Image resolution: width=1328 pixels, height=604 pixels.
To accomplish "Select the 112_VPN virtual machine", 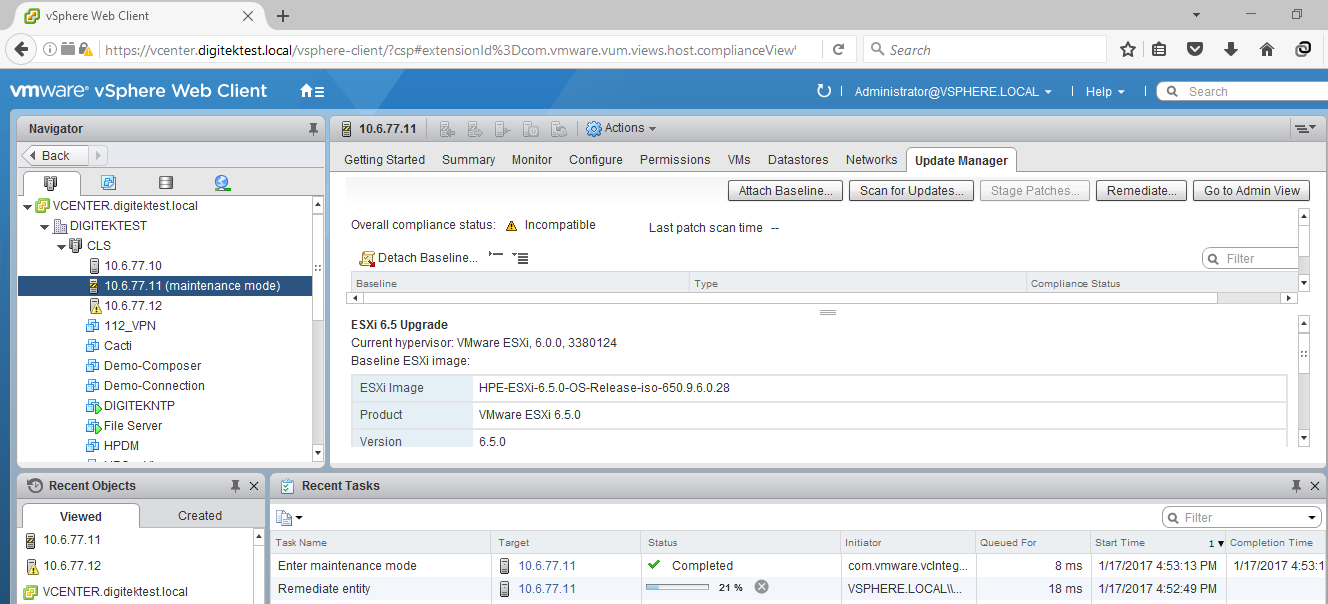I will [129, 326].
